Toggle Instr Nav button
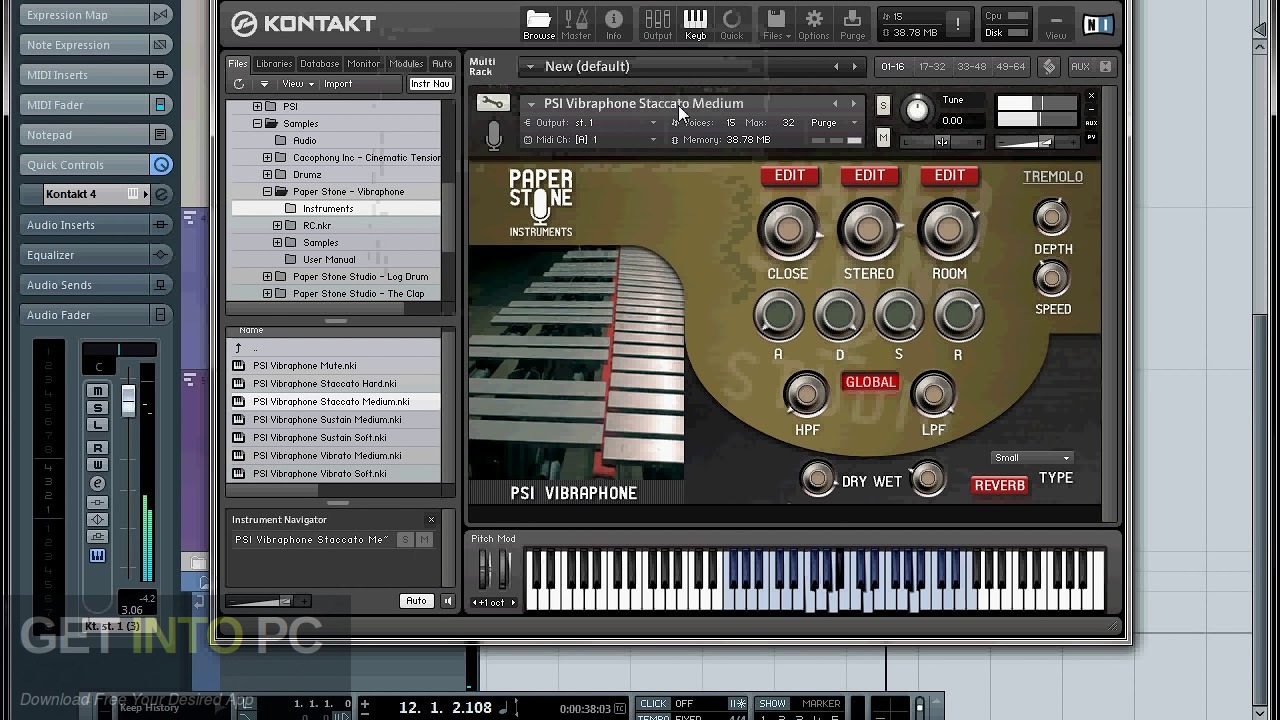1280x720 pixels. click(x=430, y=84)
